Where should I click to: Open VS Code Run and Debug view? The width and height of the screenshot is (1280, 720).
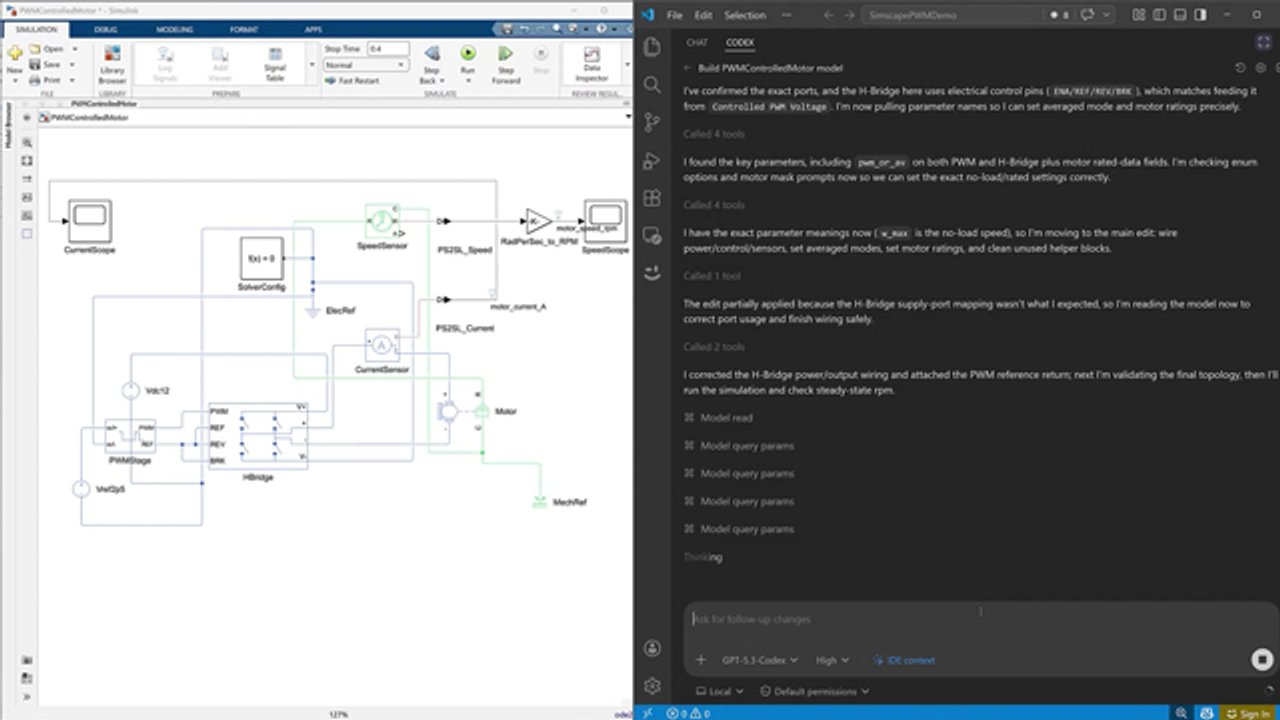tap(652, 160)
